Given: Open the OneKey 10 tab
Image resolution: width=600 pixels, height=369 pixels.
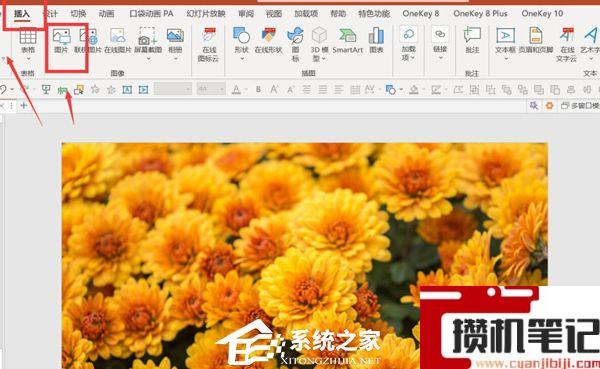Looking at the screenshot, I should (542, 14).
